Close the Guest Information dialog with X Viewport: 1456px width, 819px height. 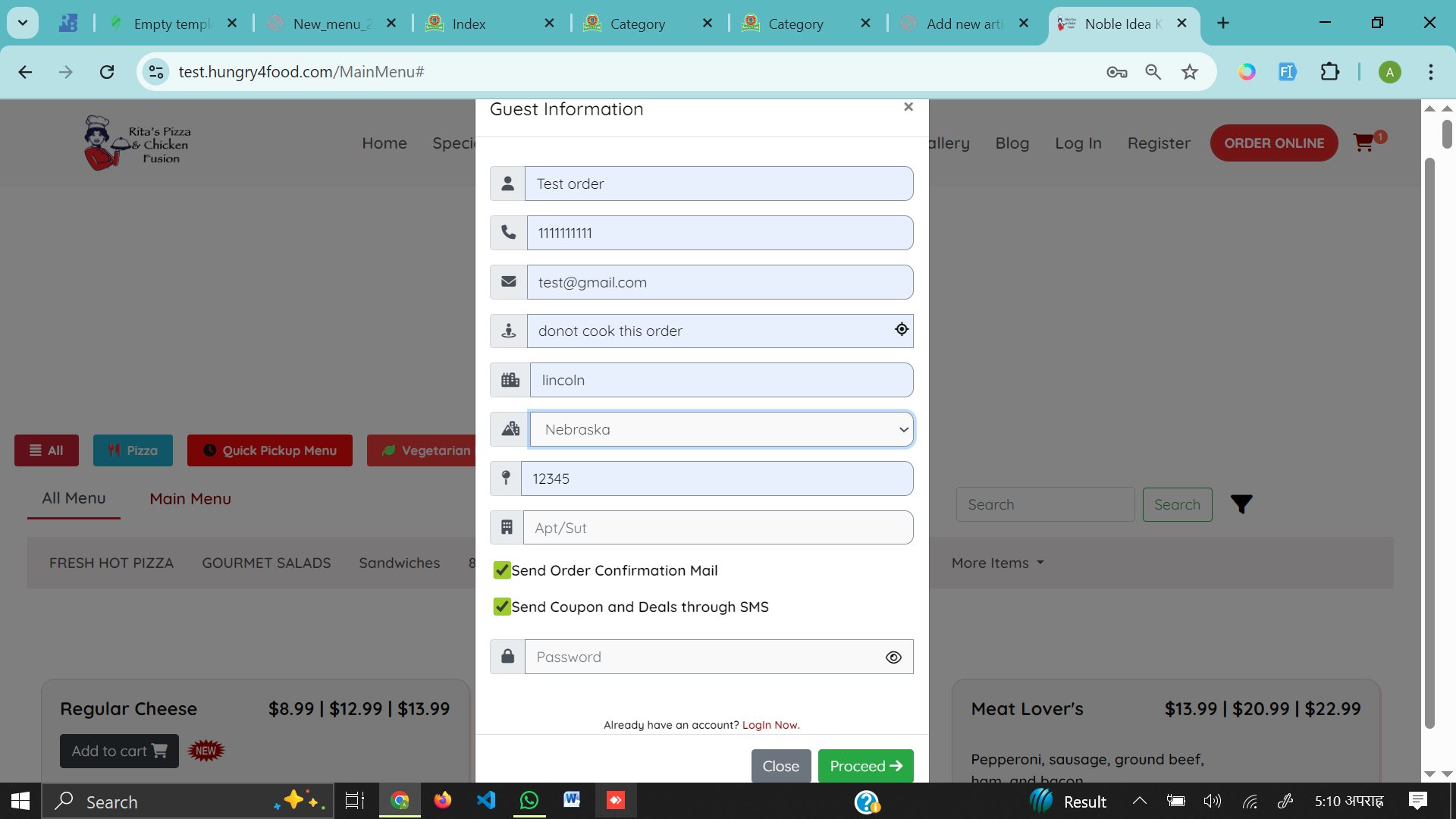point(908,107)
